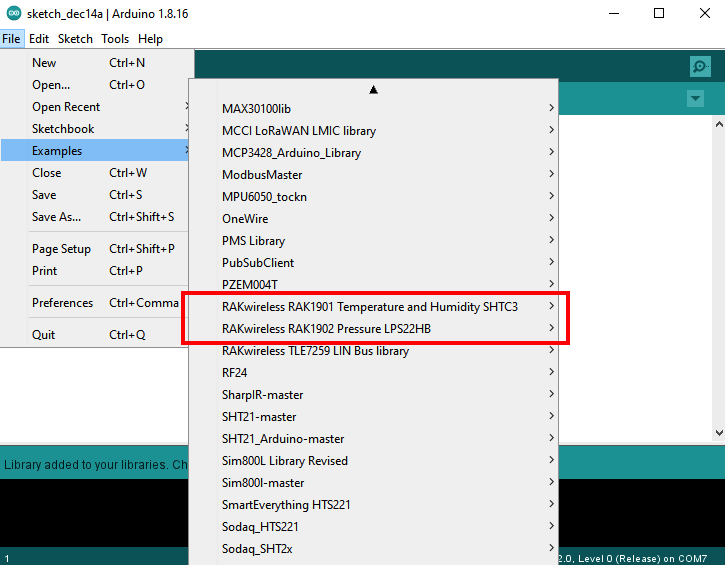The image size is (725, 565).
Task: Open Preferences from the File menu
Action: click(94, 303)
